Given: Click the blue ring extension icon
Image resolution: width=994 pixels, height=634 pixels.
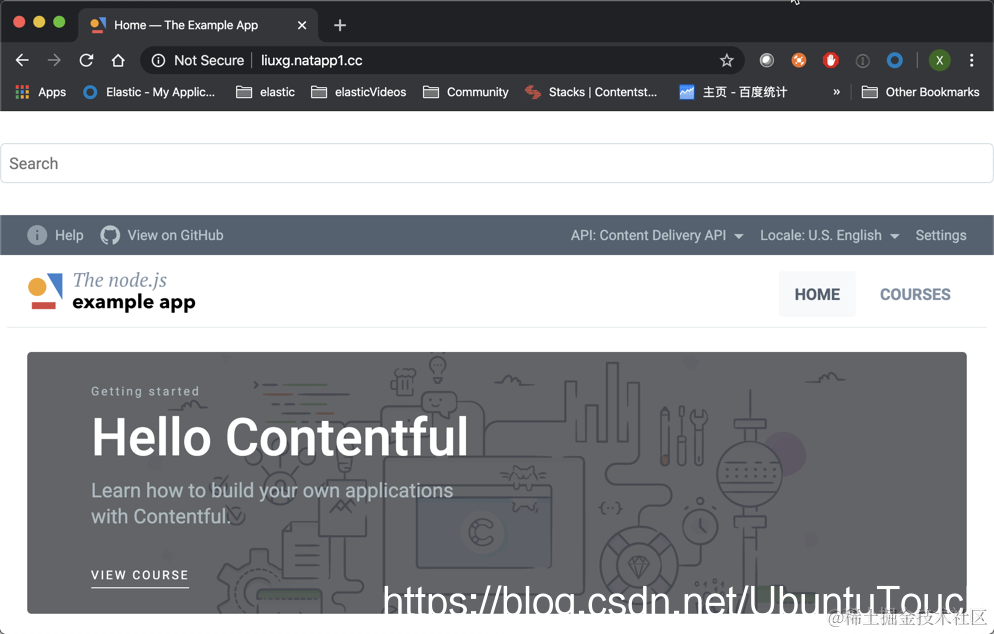Looking at the screenshot, I should pos(894,60).
